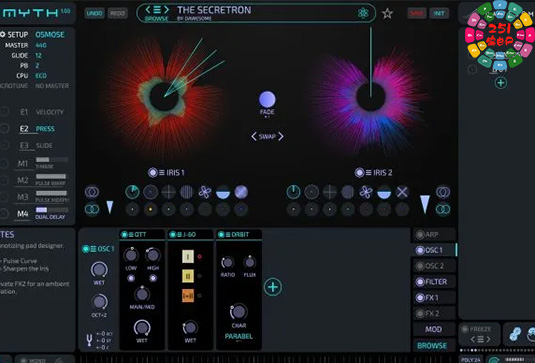Open the IRIS 2 hamburger menu

tap(369, 173)
